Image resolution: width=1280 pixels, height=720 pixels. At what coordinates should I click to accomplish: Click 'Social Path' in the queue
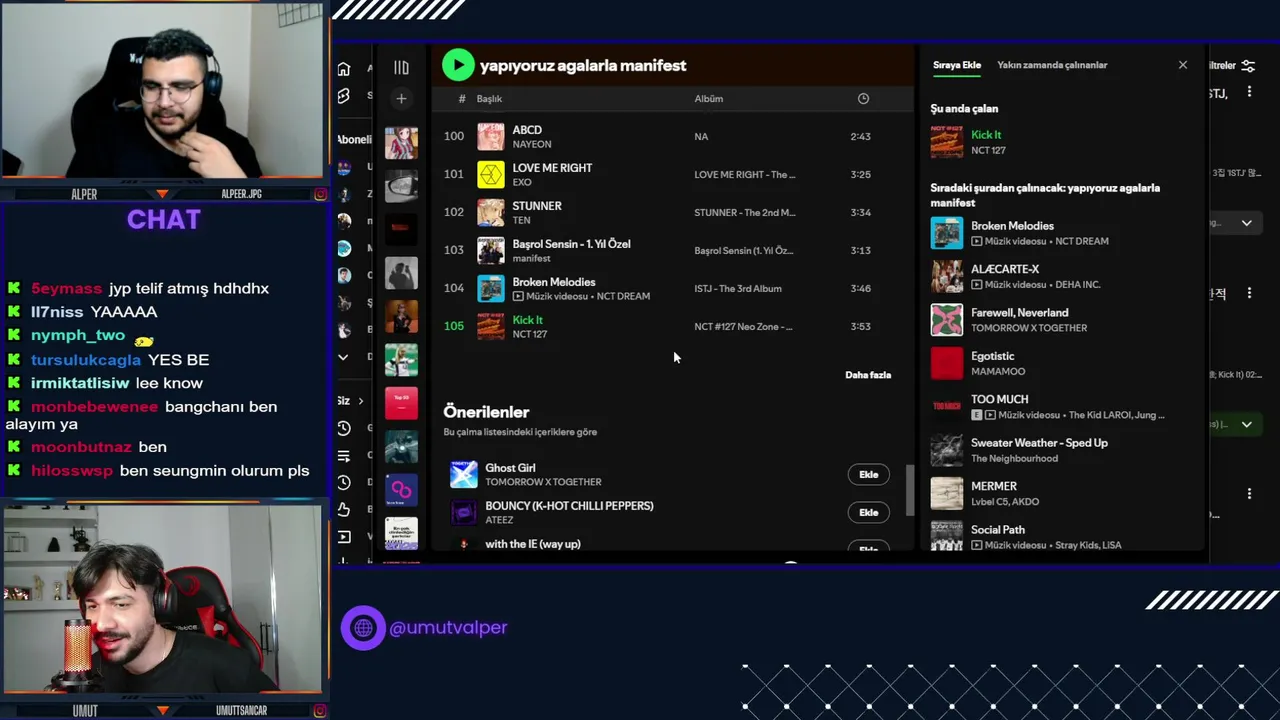pyautogui.click(x=998, y=530)
